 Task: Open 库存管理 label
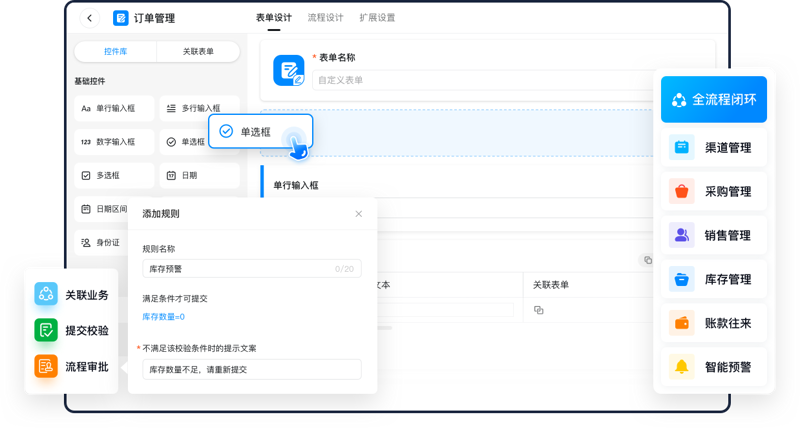tap(728, 280)
